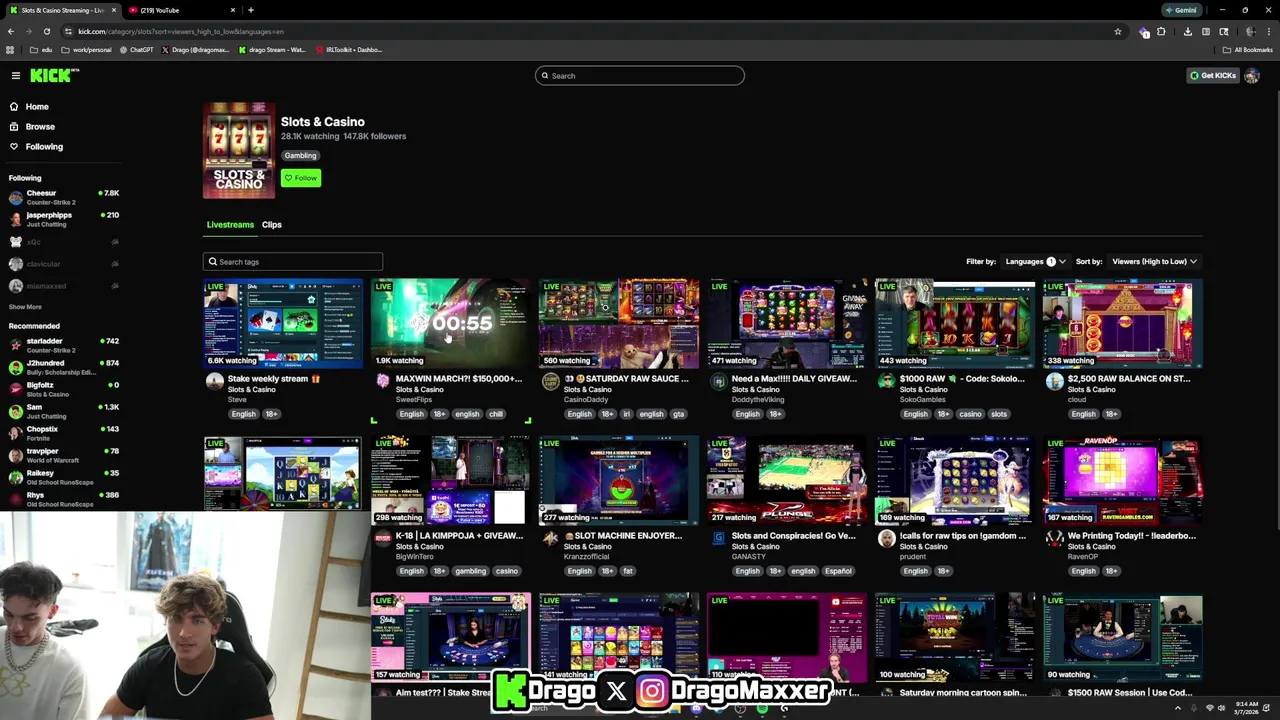Click the slots tag under $1000 RAW

click(x=999, y=414)
